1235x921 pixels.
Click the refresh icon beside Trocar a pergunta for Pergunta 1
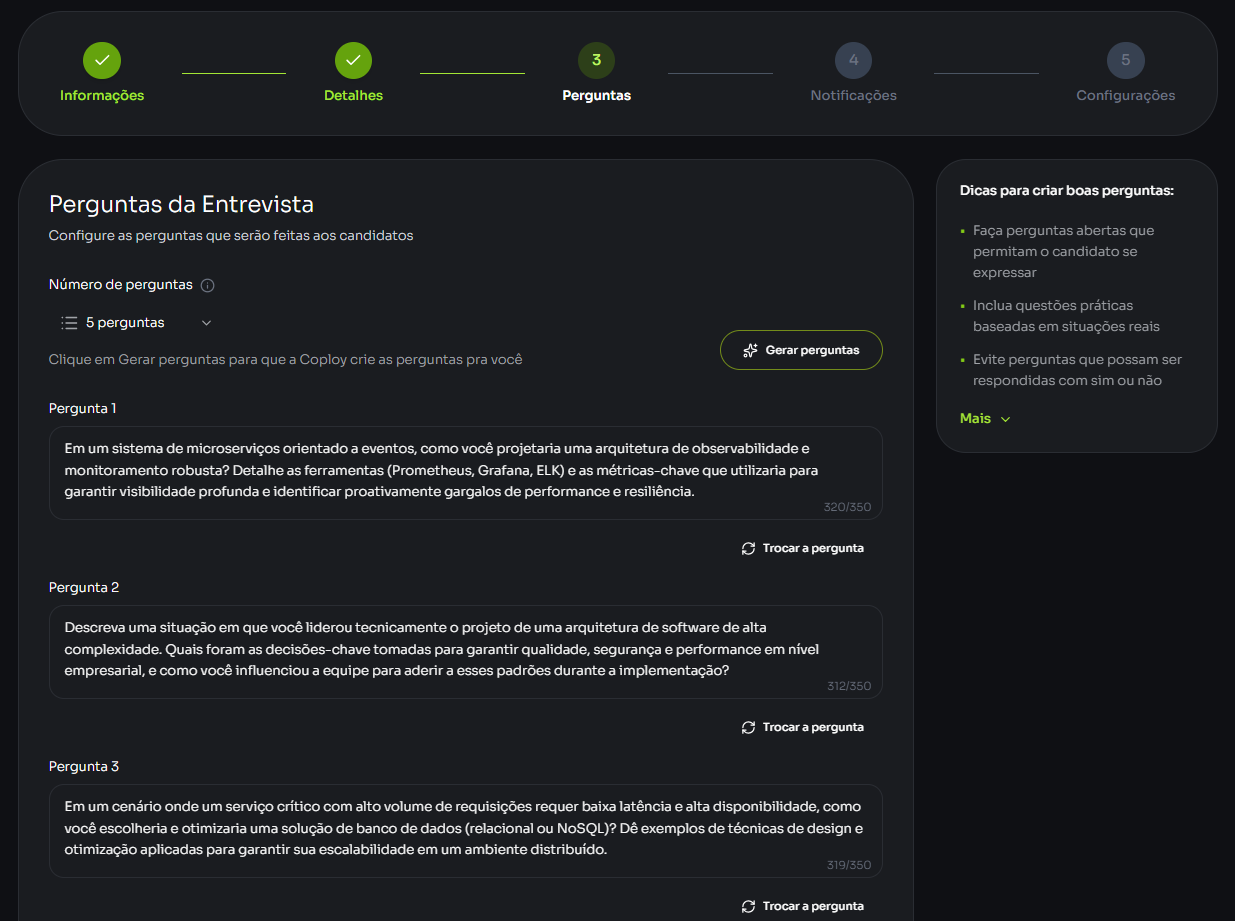[747, 547]
